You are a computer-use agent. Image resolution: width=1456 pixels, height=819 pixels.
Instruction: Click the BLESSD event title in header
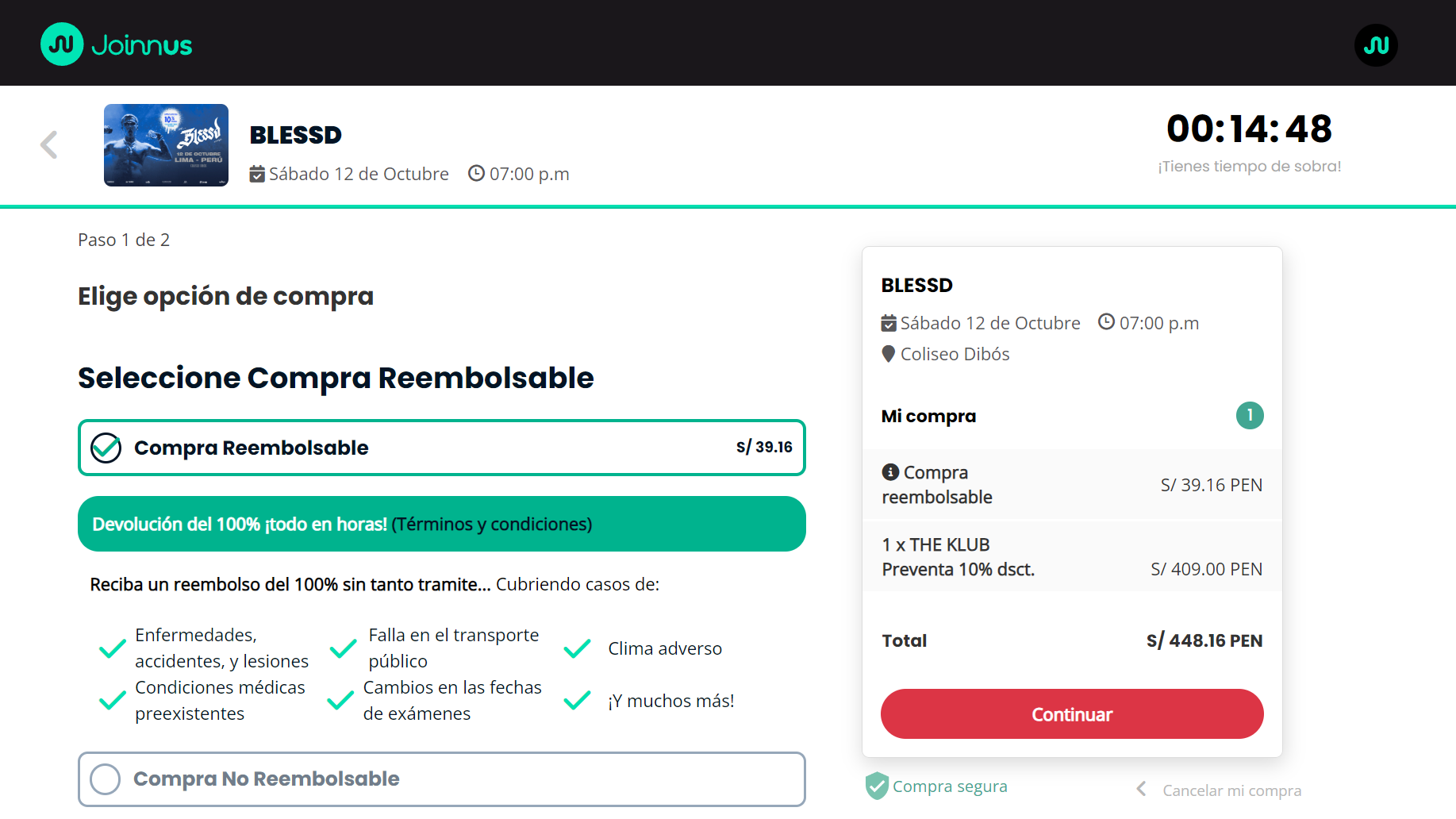click(295, 135)
